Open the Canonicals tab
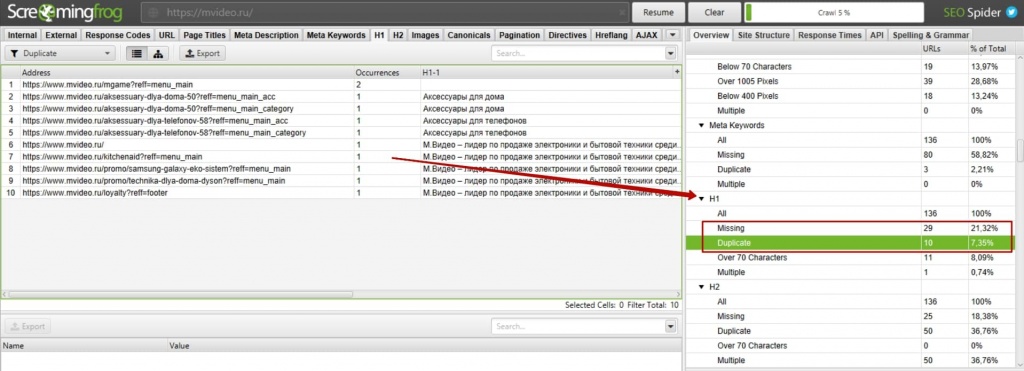1024x371 pixels. (469, 35)
